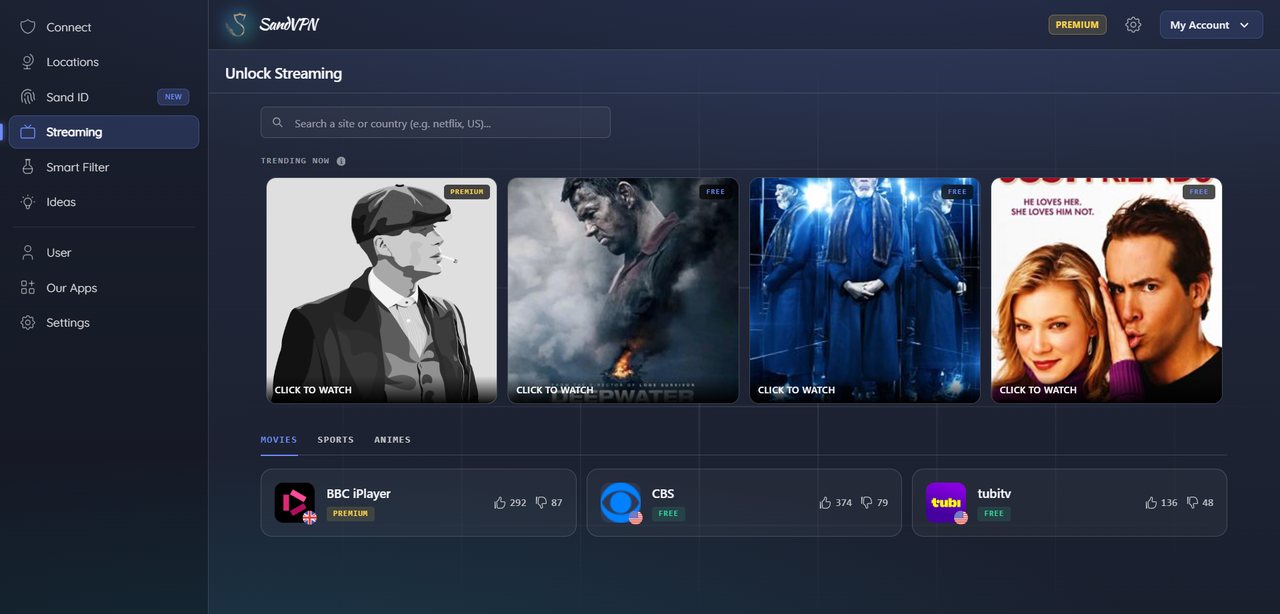Click the tubi logo icon
This screenshot has height=614, width=1280.
[x=946, y=503]
